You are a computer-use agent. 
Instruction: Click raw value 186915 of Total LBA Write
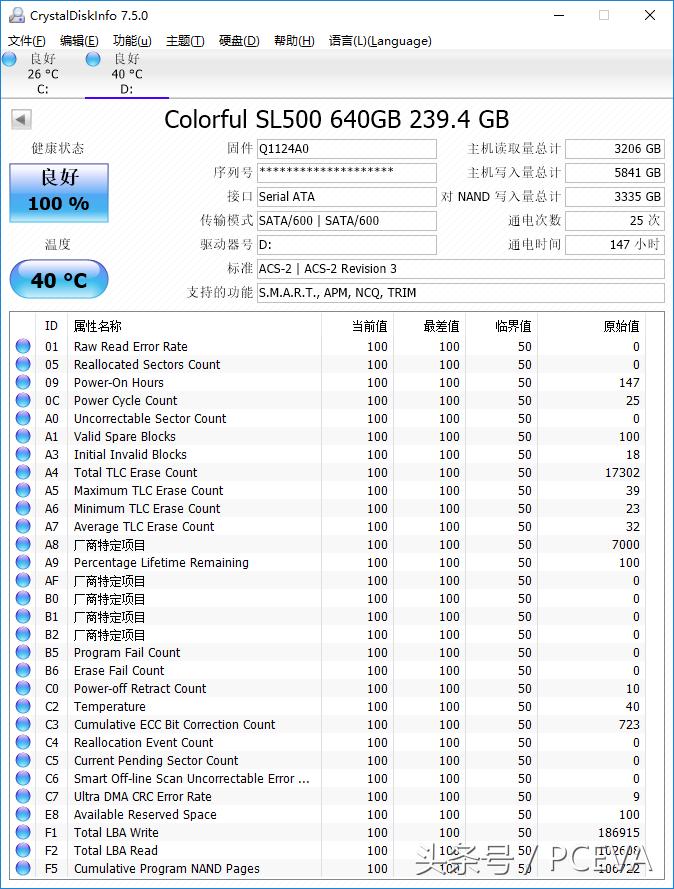619,832
